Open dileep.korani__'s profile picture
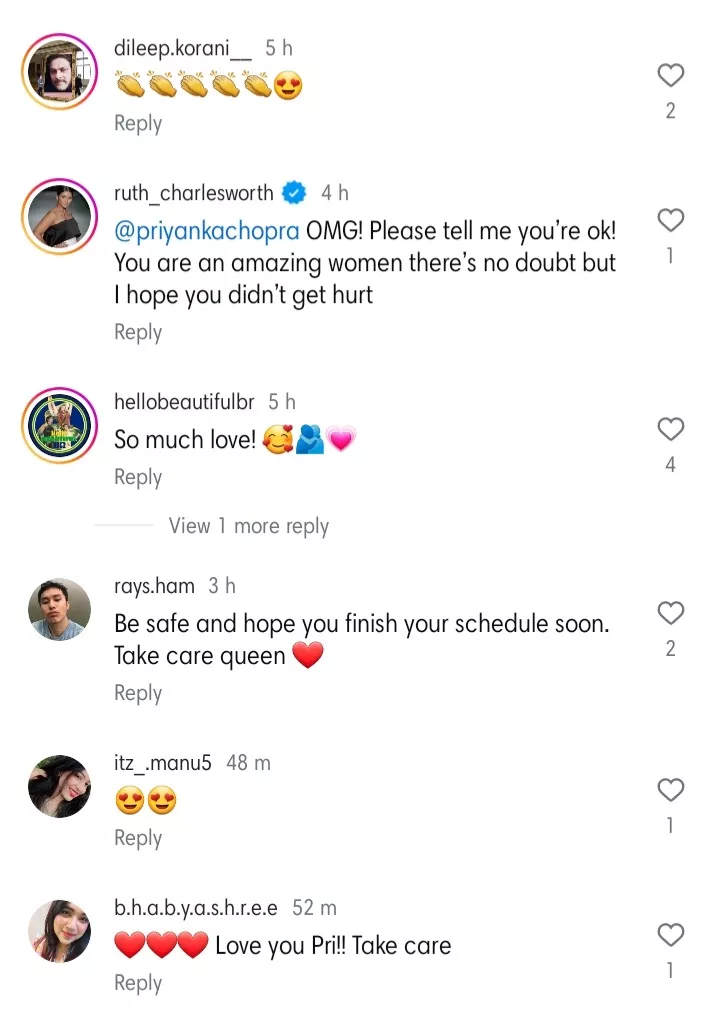Viewport: 720px width, 1021px height. (x=59, y=72)
